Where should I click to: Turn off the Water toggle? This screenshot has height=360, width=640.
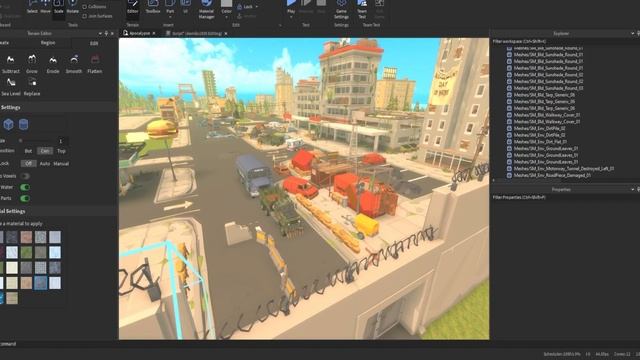(x=25, y=187)
